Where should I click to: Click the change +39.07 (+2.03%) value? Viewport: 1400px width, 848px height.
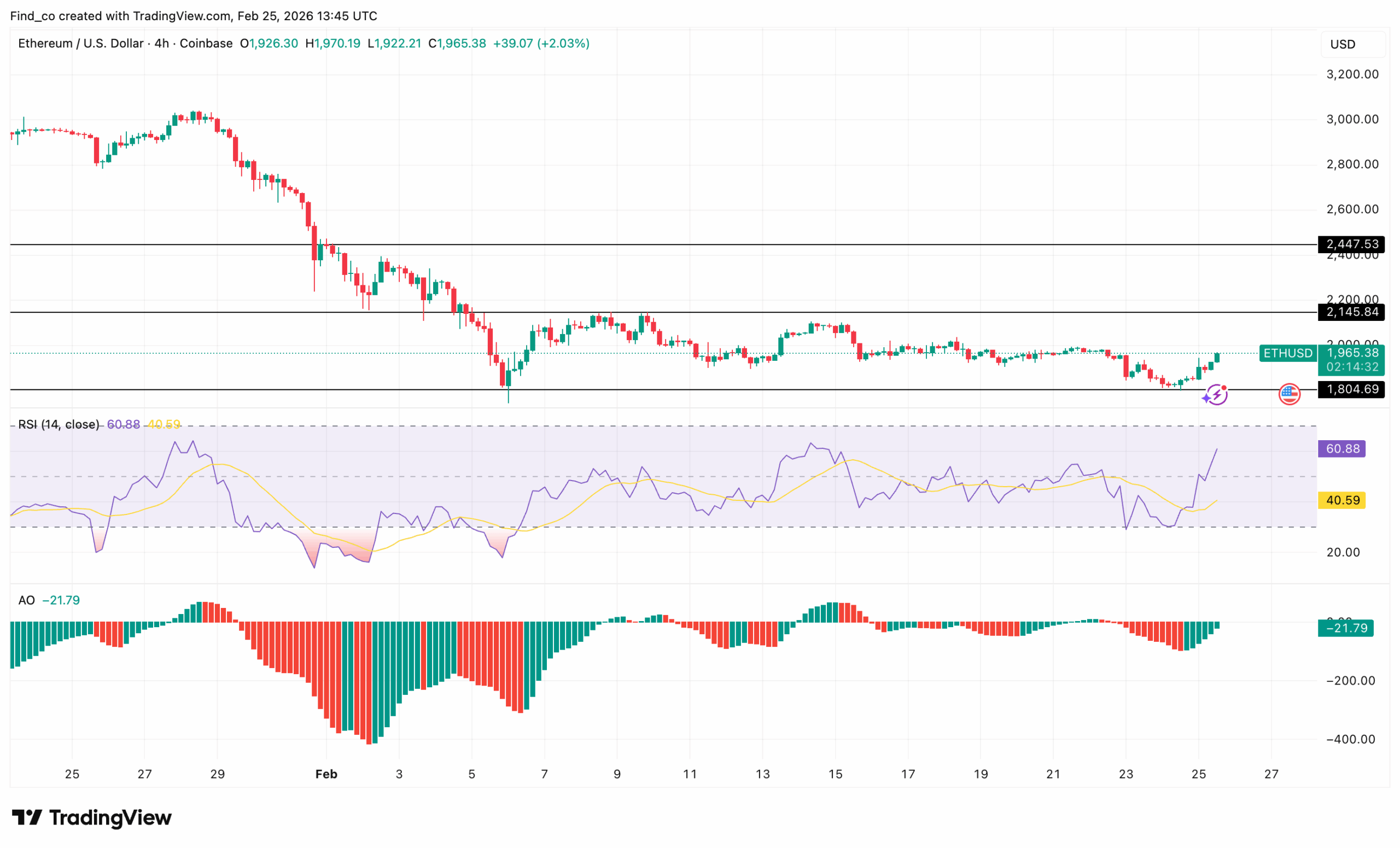pyautogui.click(x=541, y=43)
